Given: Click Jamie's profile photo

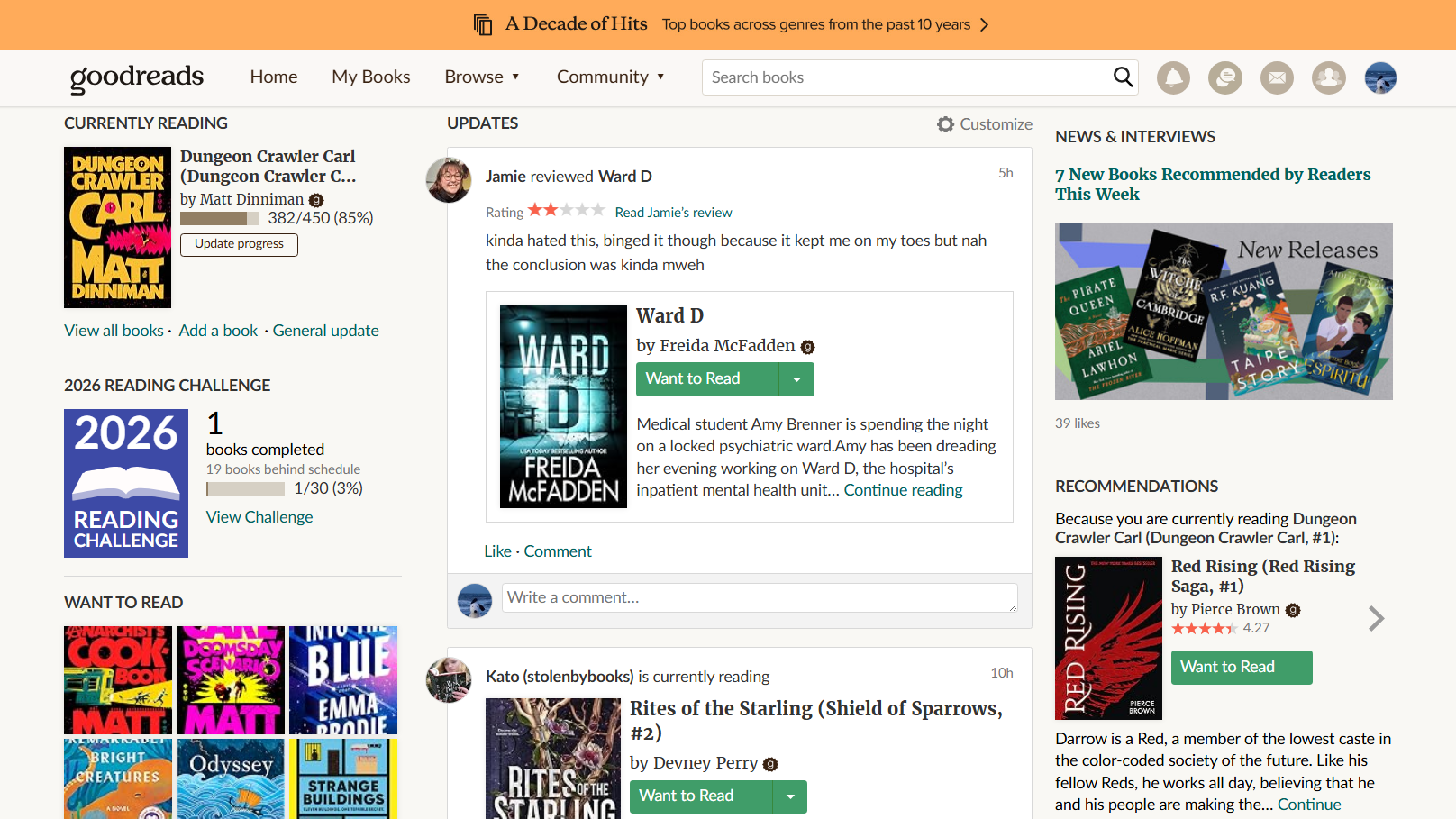Looking at the screenshot, I should point(449,180).
